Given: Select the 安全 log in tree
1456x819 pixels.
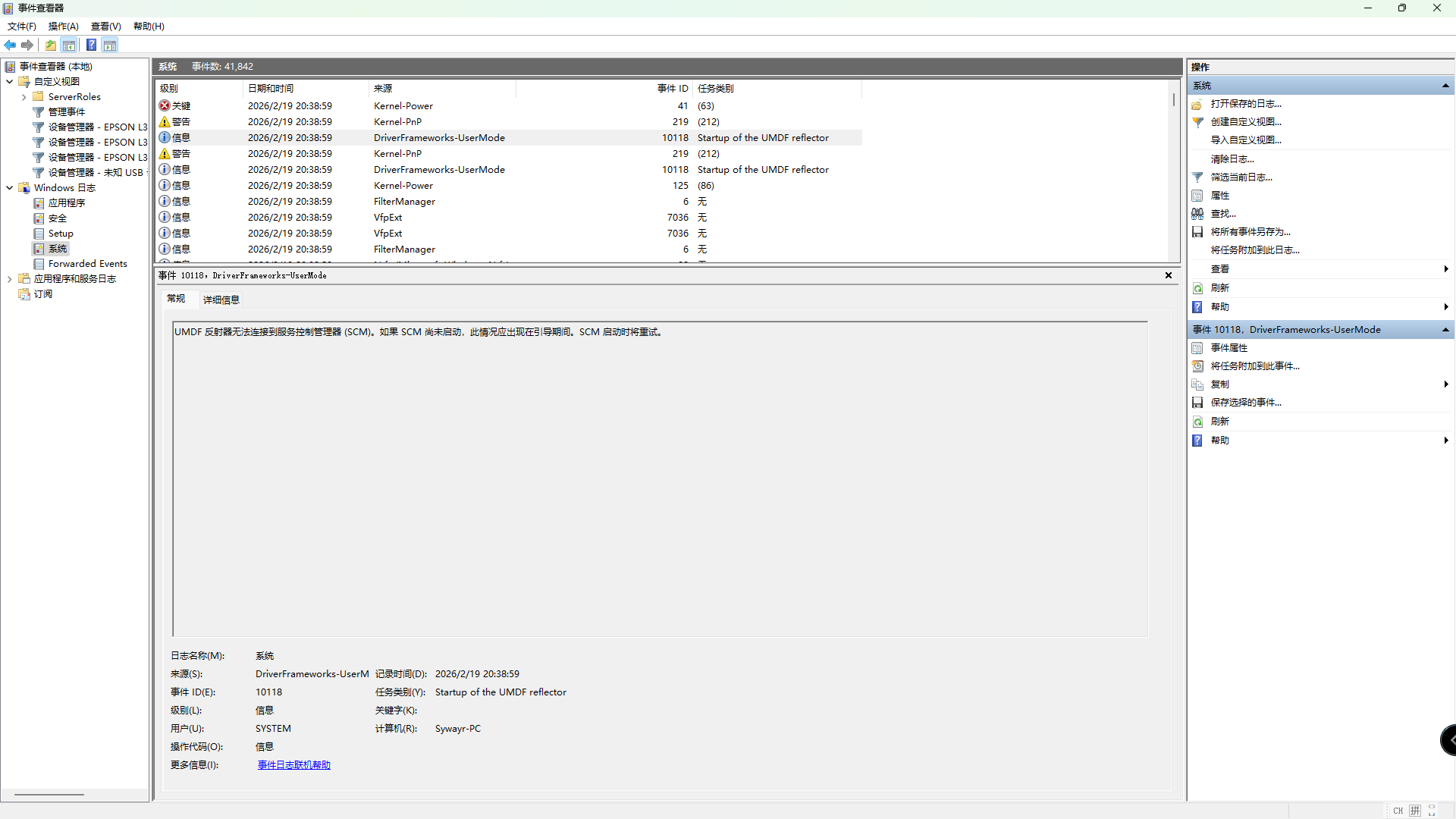Looking at the screenshot, I should click(58, 218).
